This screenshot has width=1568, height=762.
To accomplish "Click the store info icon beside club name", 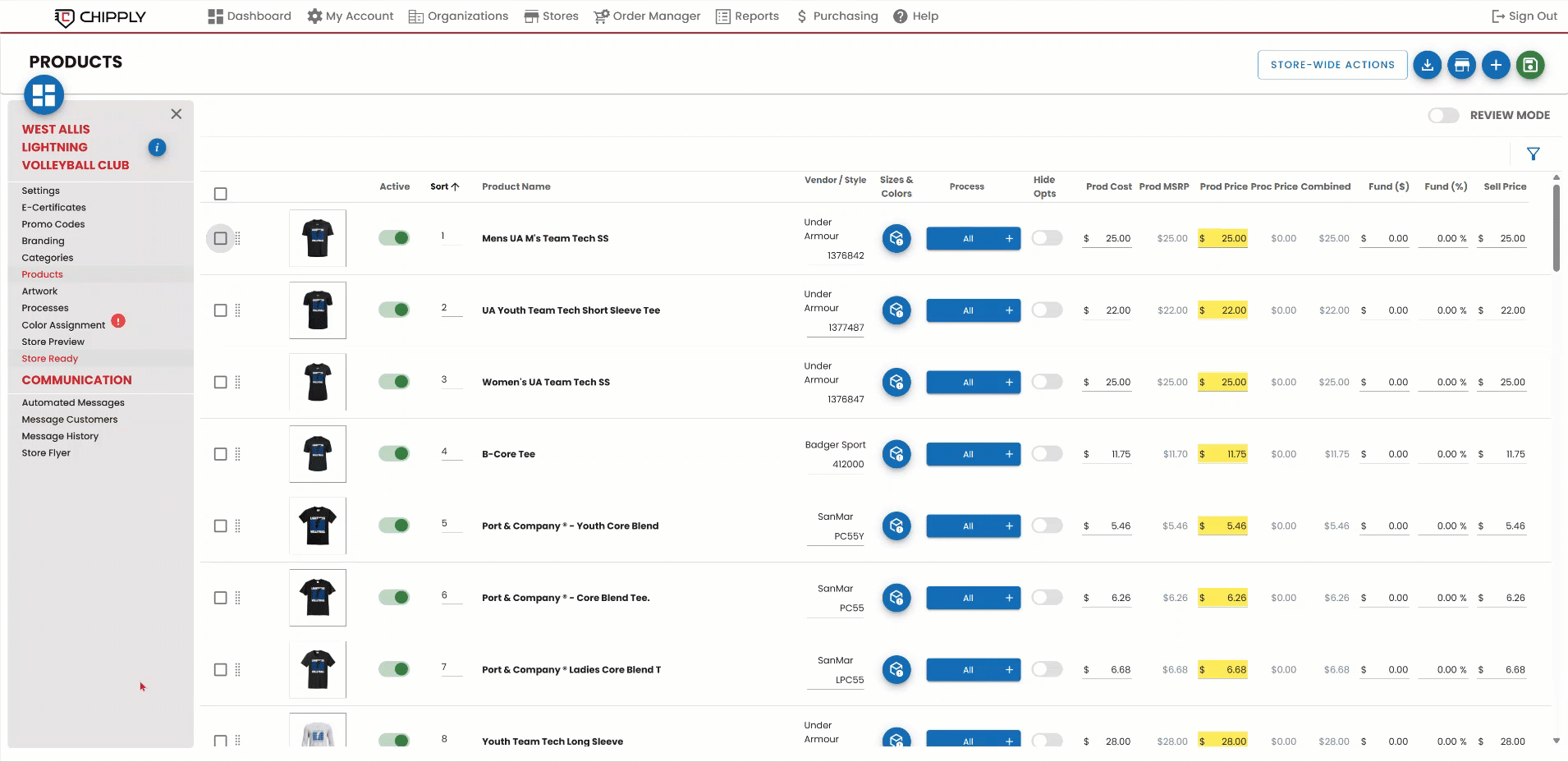I will tap(157, 147).
